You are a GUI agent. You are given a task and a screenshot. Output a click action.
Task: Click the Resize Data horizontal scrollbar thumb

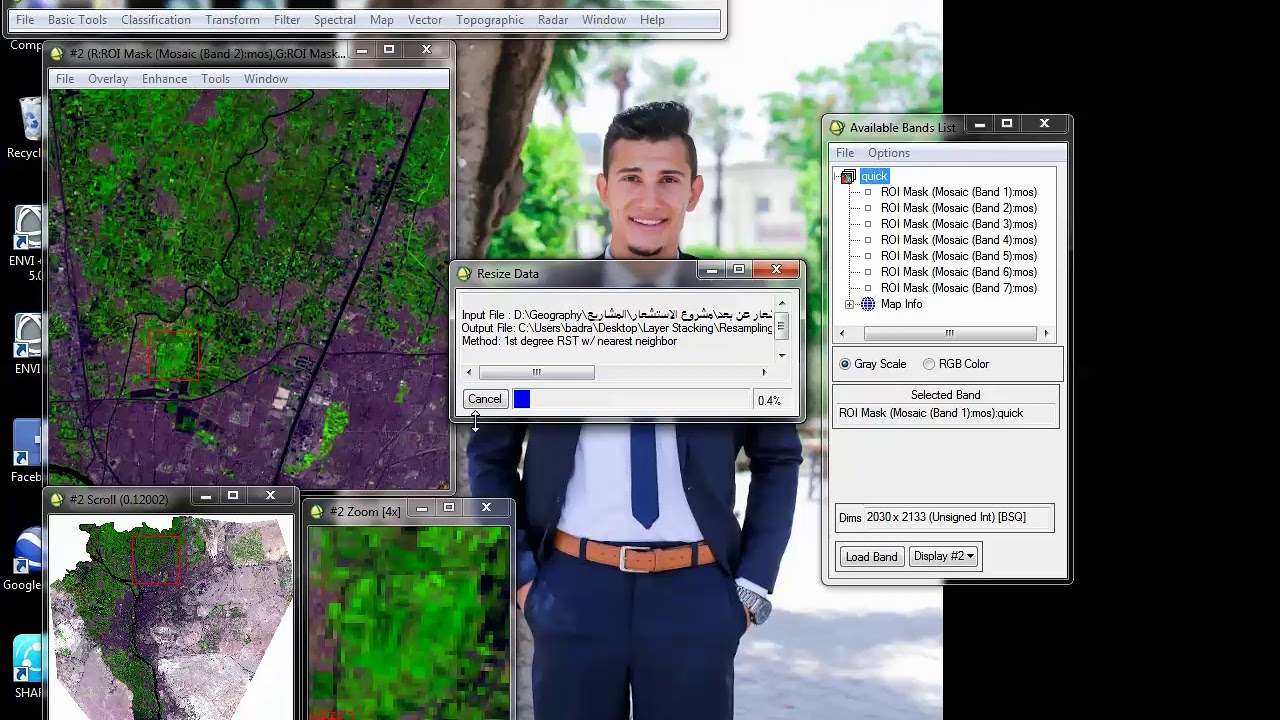[x=536, y=373]
